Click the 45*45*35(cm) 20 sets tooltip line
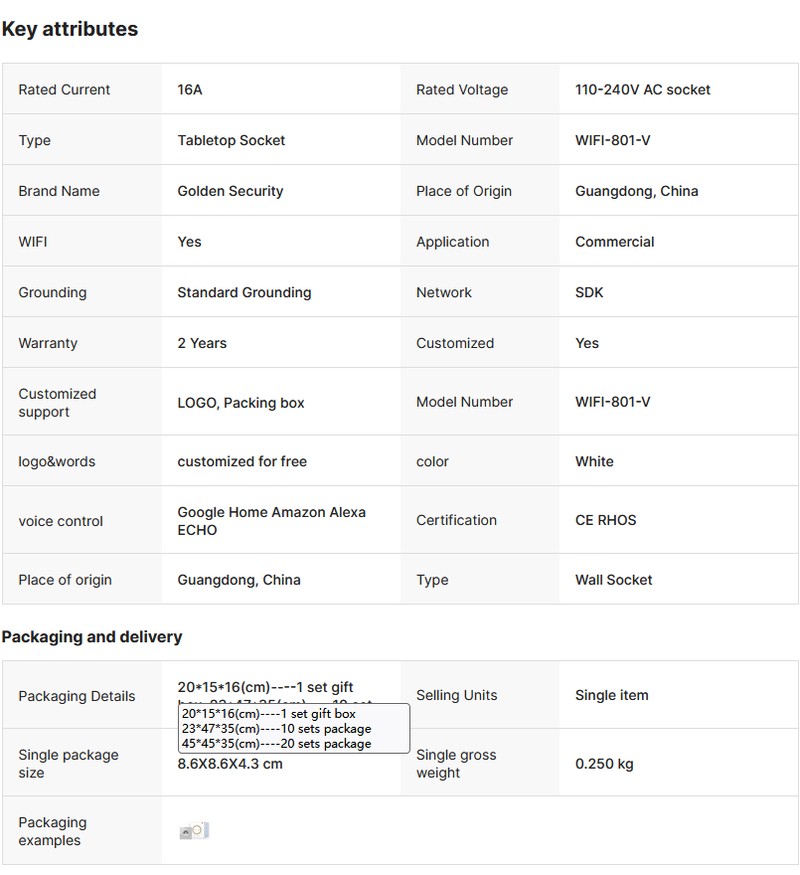The height and width of the screenshot is (875, 800). [x=276, y=744]
